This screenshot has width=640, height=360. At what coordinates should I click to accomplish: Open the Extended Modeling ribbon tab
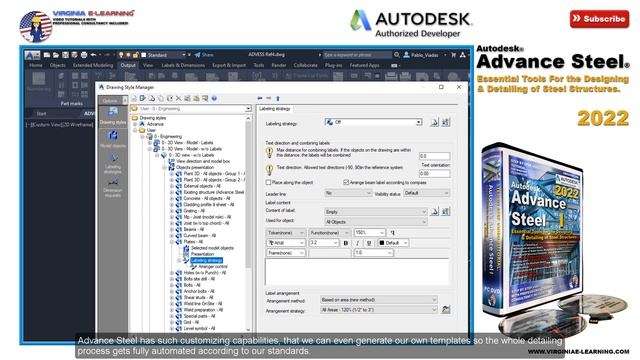(93, 65)
